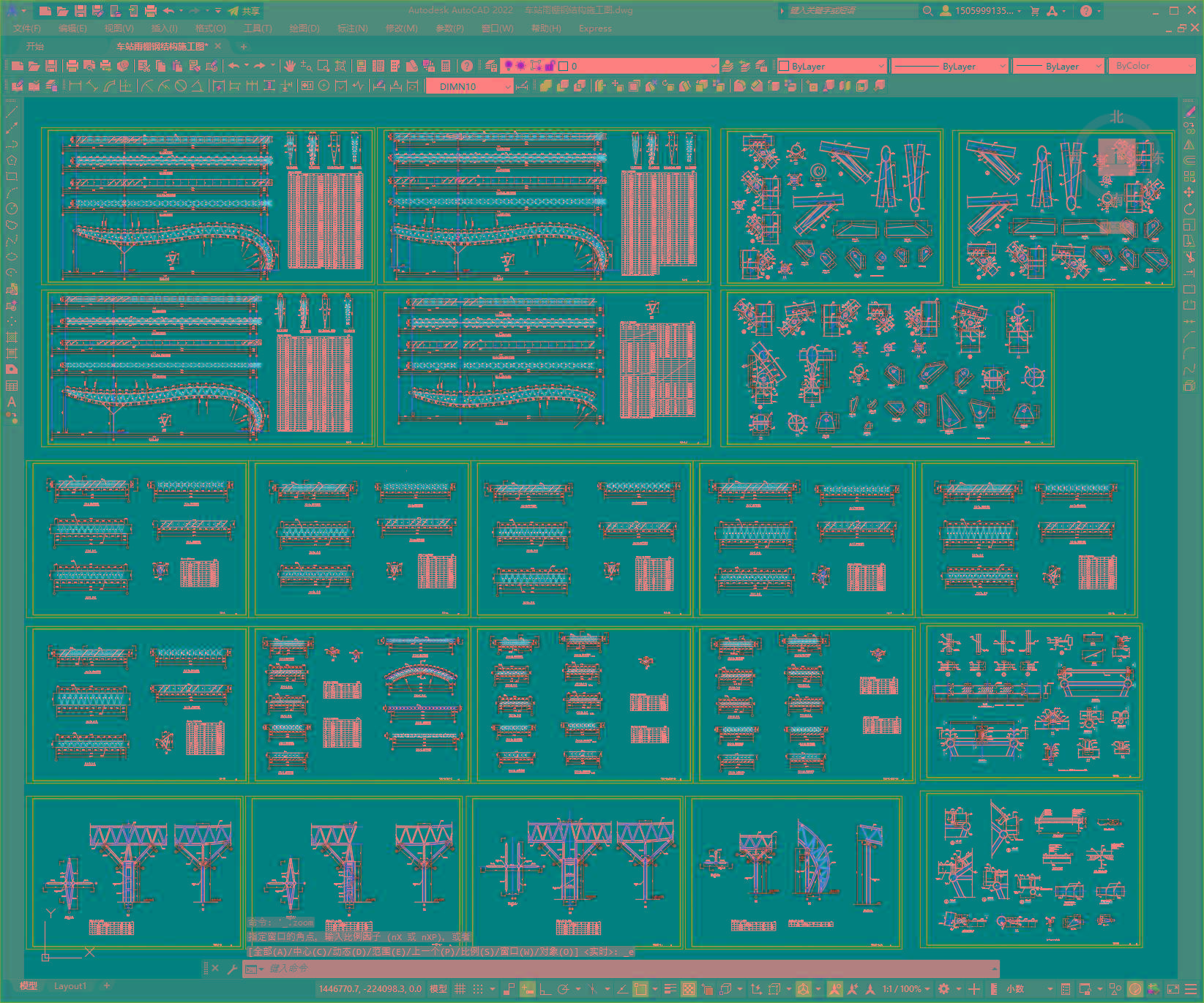This screenshot has width=1204, height=1003.
Task: Switch to the 模型 layout tab
Action: (28, 986)
